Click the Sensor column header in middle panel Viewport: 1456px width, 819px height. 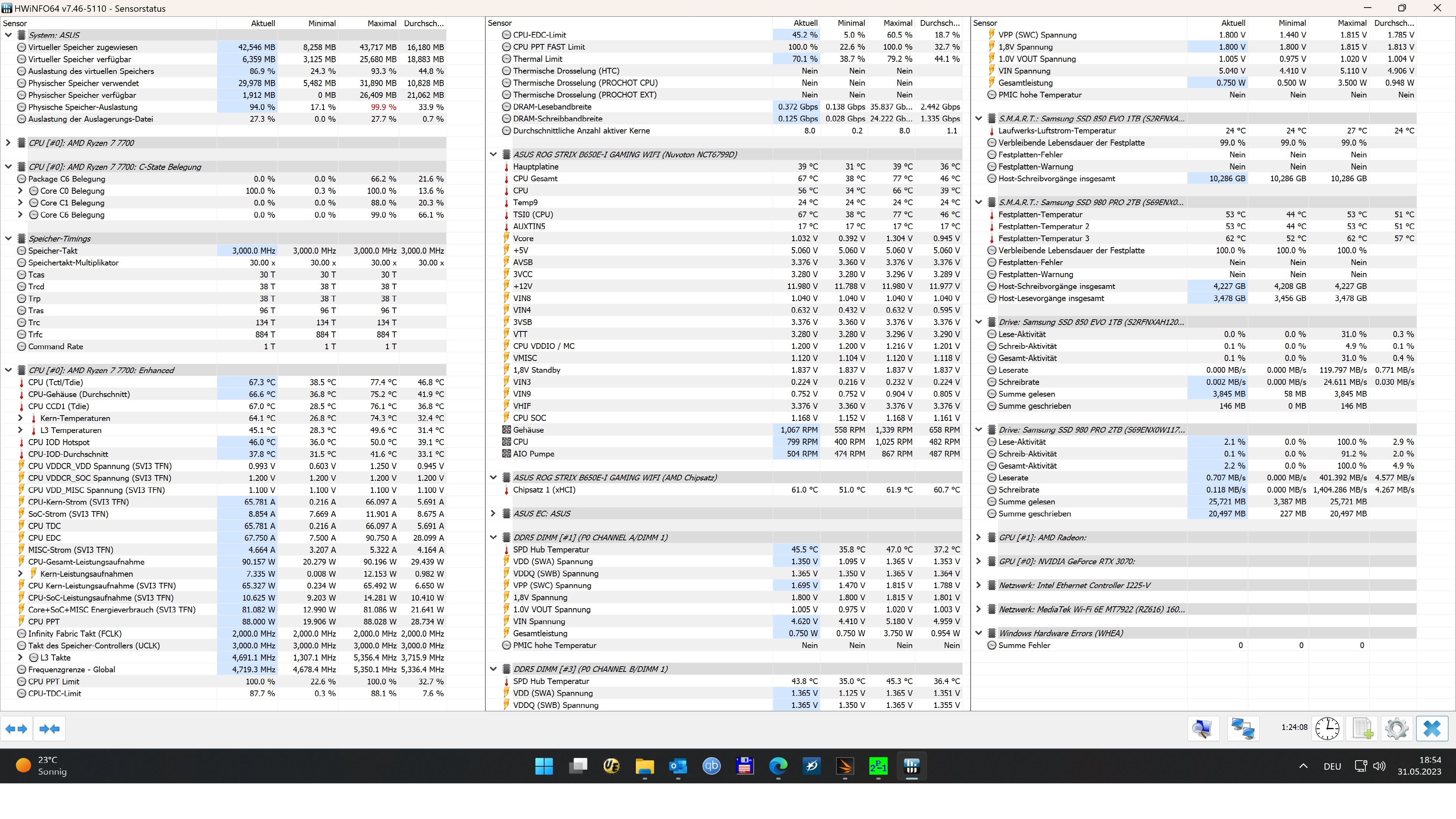(500, 23)
